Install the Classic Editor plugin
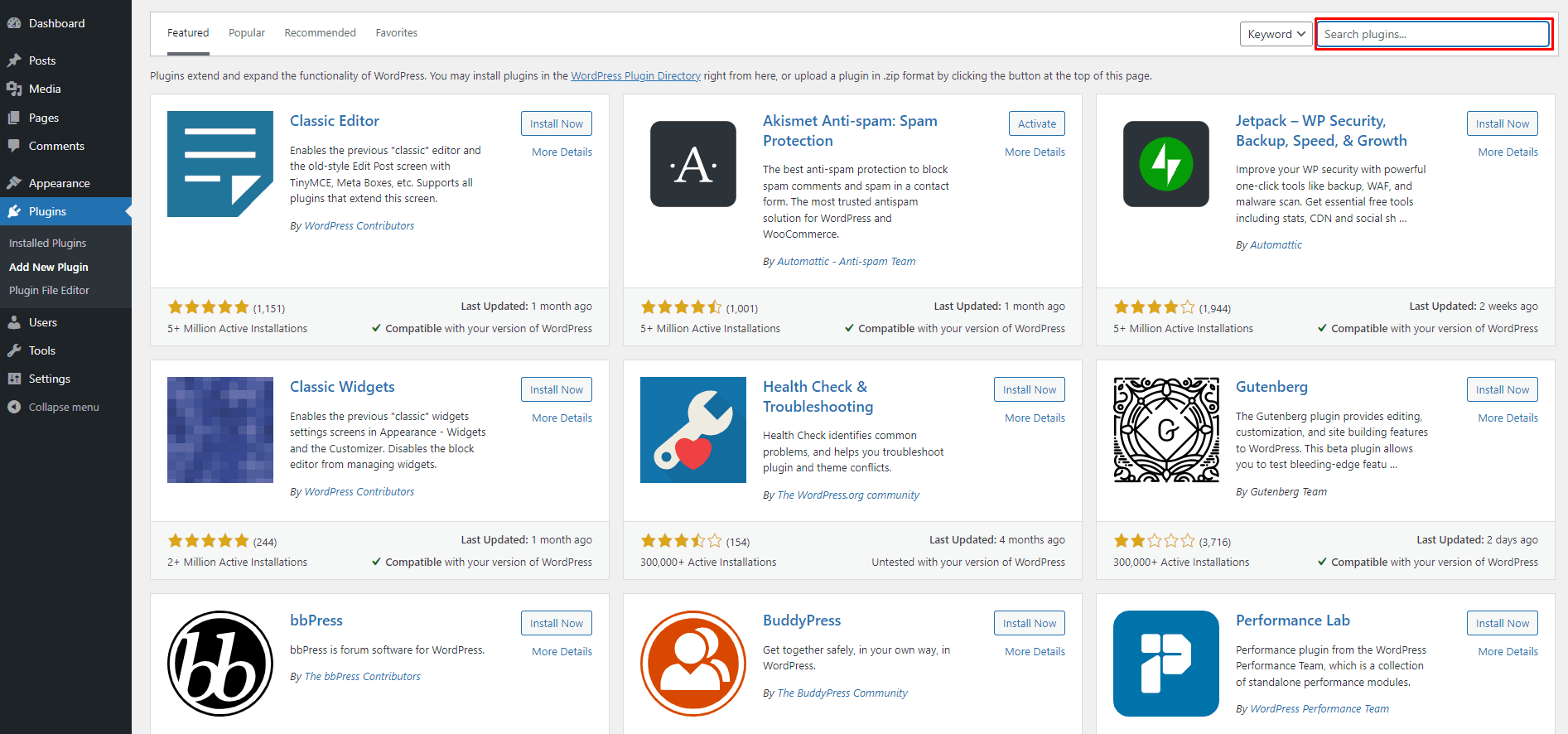Viewport: 1568px width, 734px height. click(x=557, y=123)
